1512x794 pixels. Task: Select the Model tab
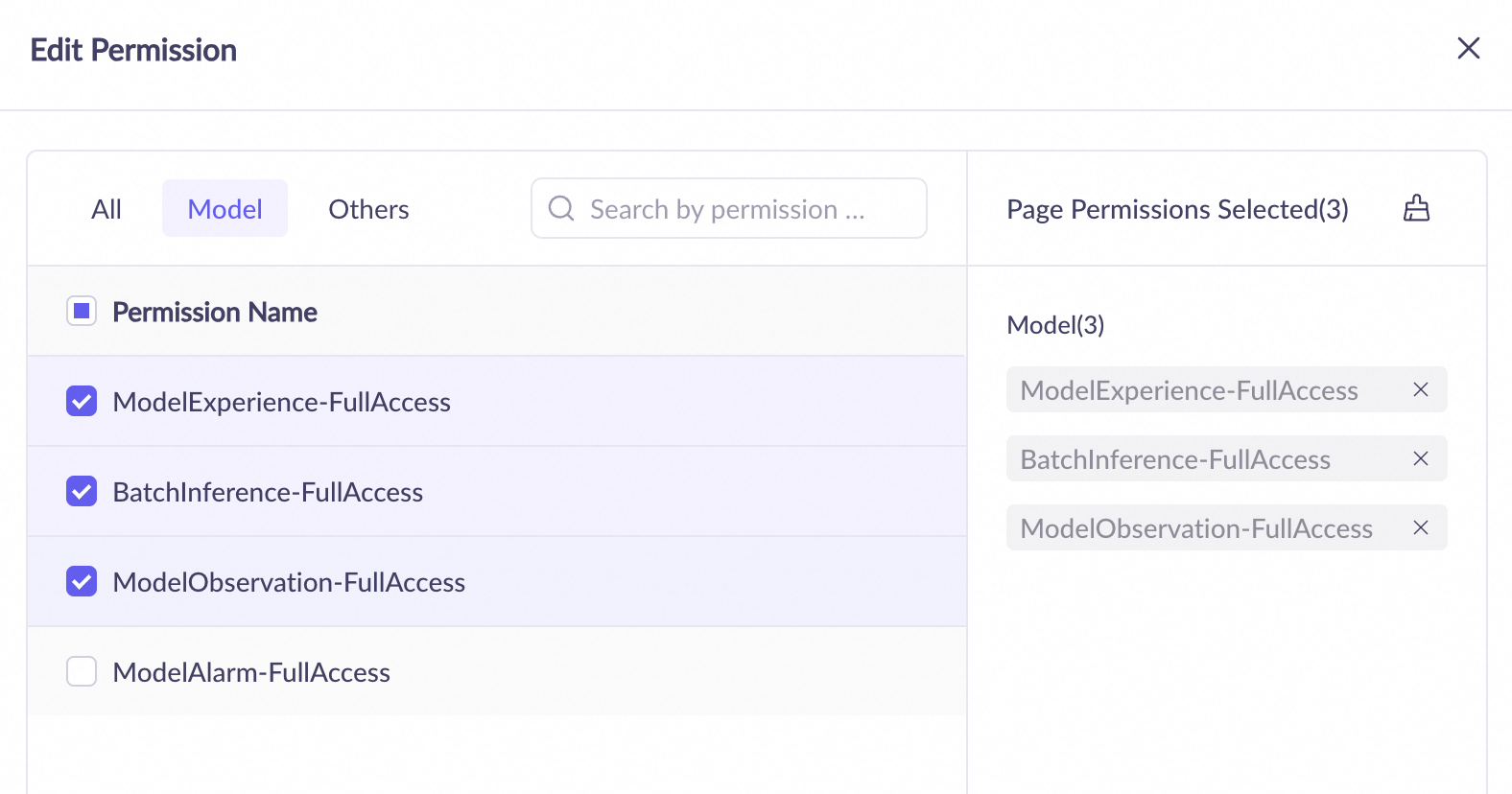click(224, 209)
